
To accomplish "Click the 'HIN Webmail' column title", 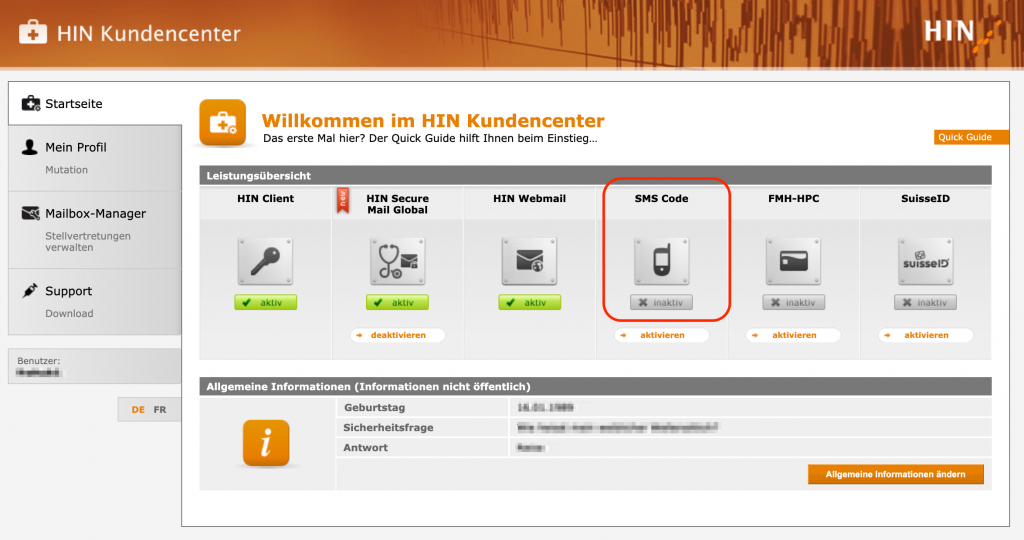I will coord(529,199).
